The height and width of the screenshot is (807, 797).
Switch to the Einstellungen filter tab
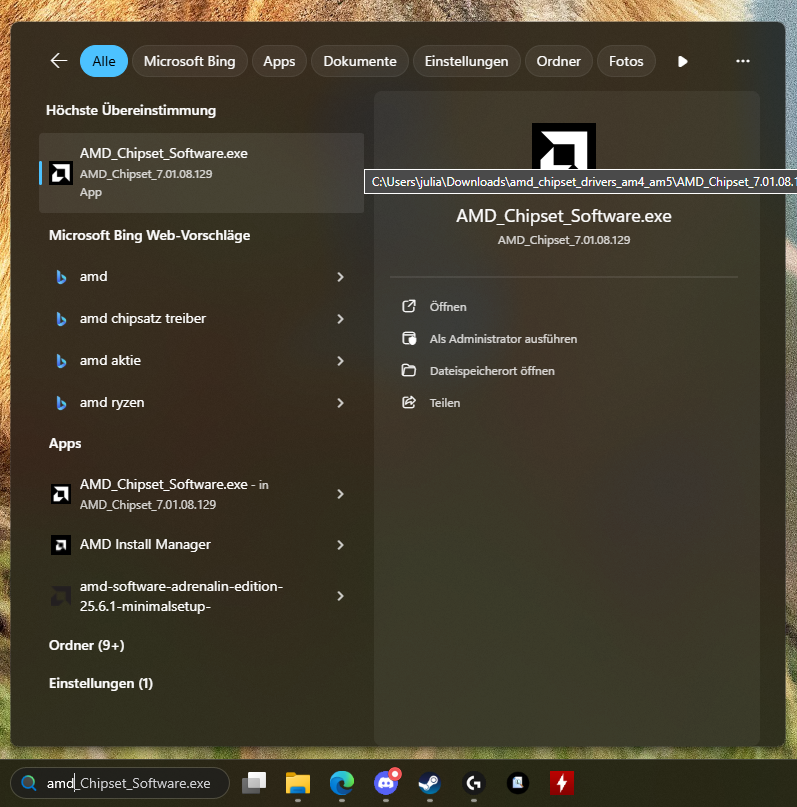pos(466,61)
